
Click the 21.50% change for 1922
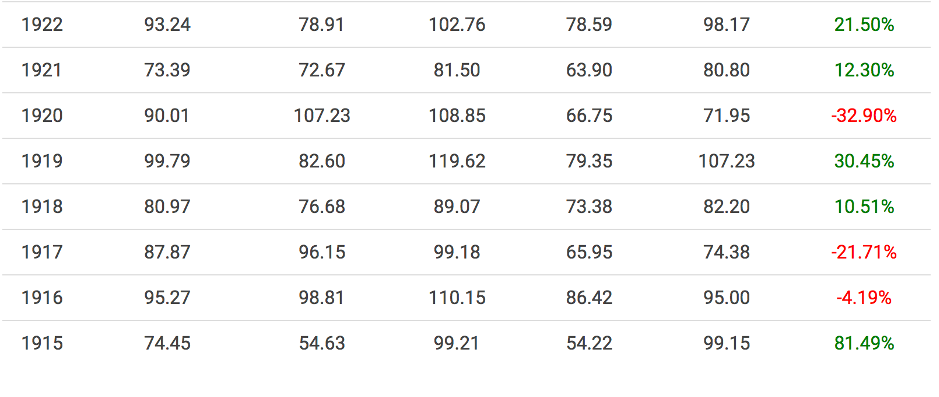coord(864,25)
